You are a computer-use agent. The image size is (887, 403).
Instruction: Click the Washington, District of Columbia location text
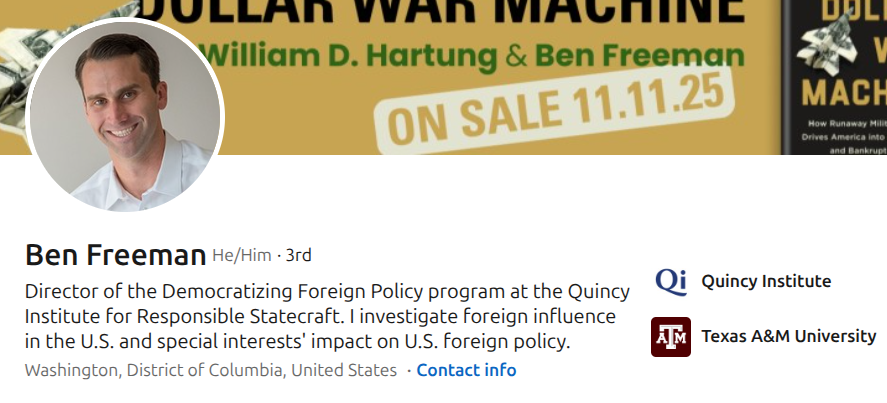(x=210, y=370)
